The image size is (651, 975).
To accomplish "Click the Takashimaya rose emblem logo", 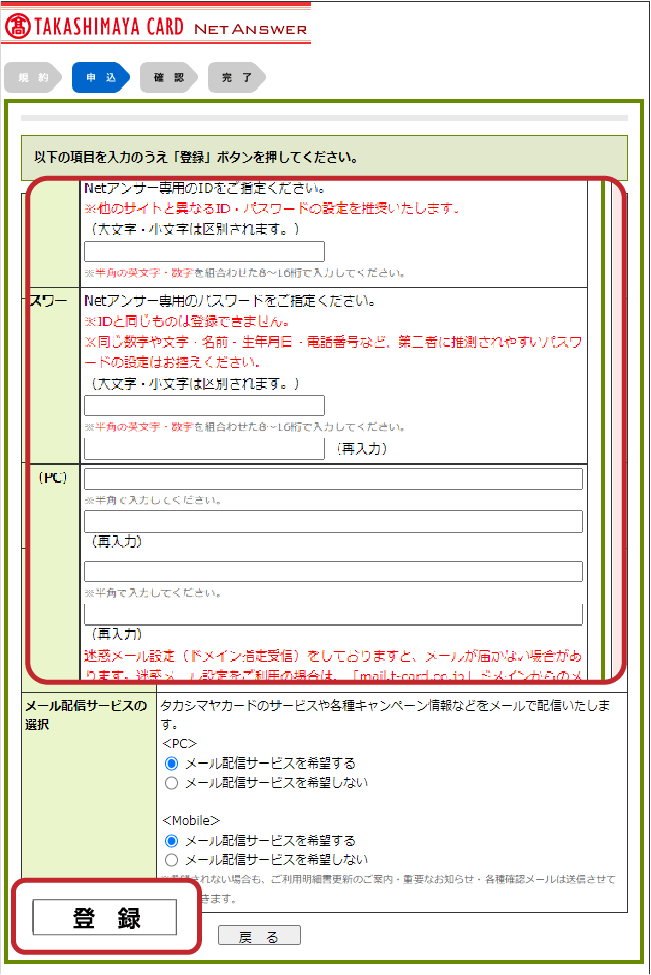I will [x=17, y=27].
